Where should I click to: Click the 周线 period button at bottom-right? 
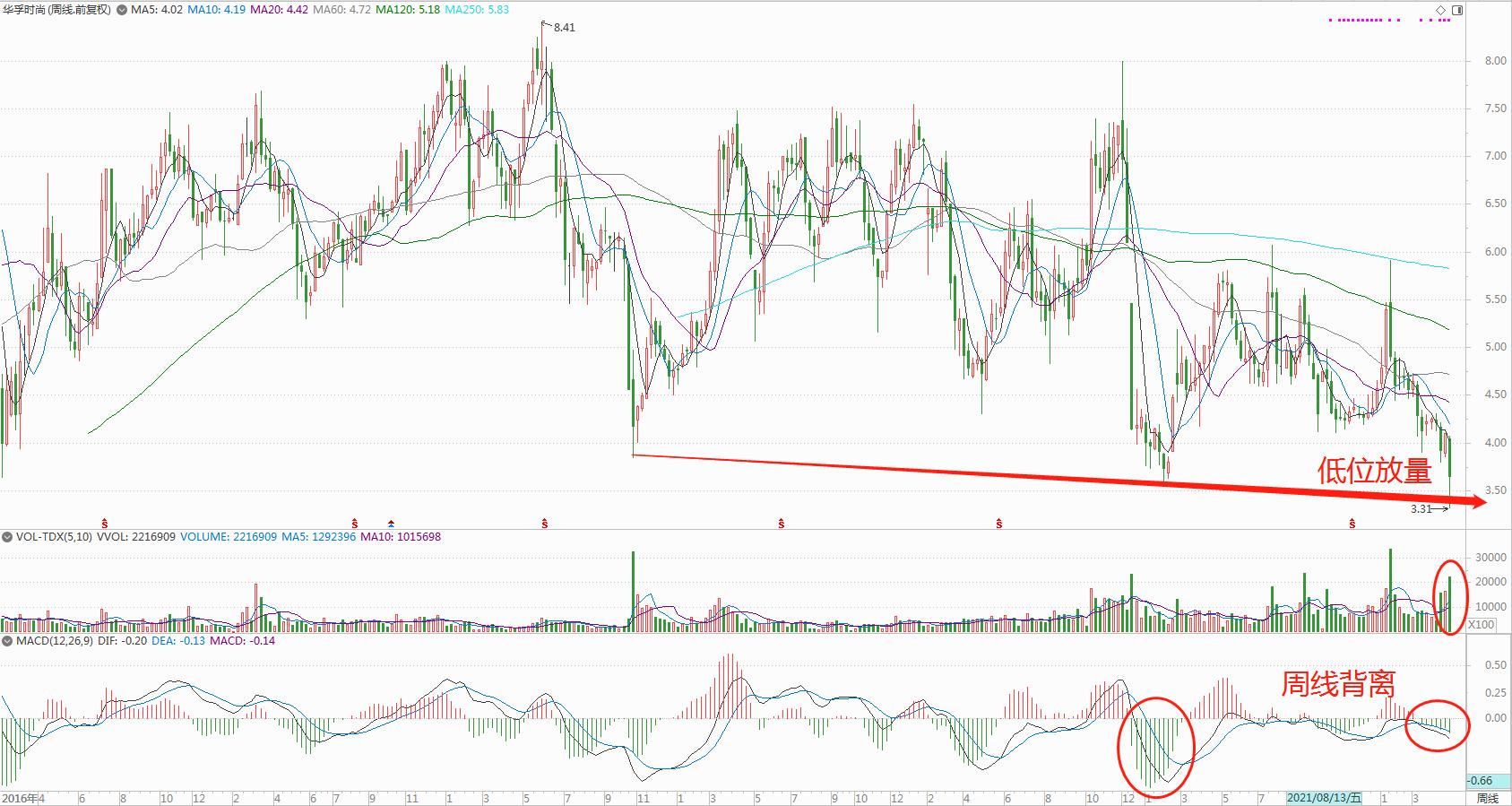coord(1487,798)
